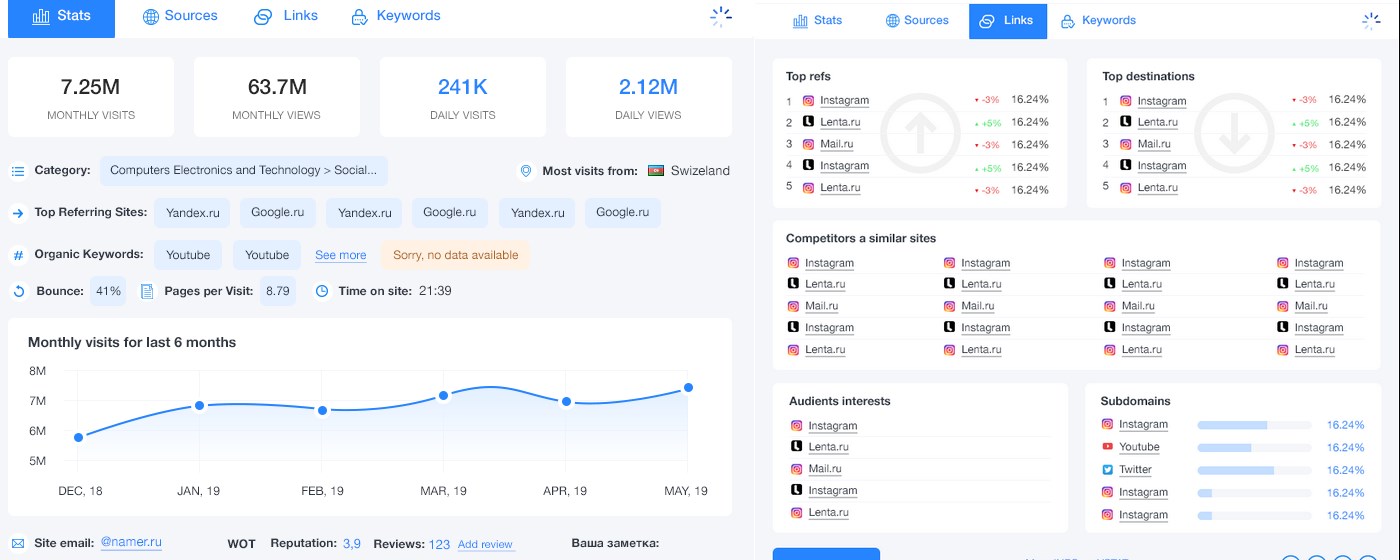The image size is (1400, 560).
Task: Click the Add review link
Action: [x=485, y=544]
